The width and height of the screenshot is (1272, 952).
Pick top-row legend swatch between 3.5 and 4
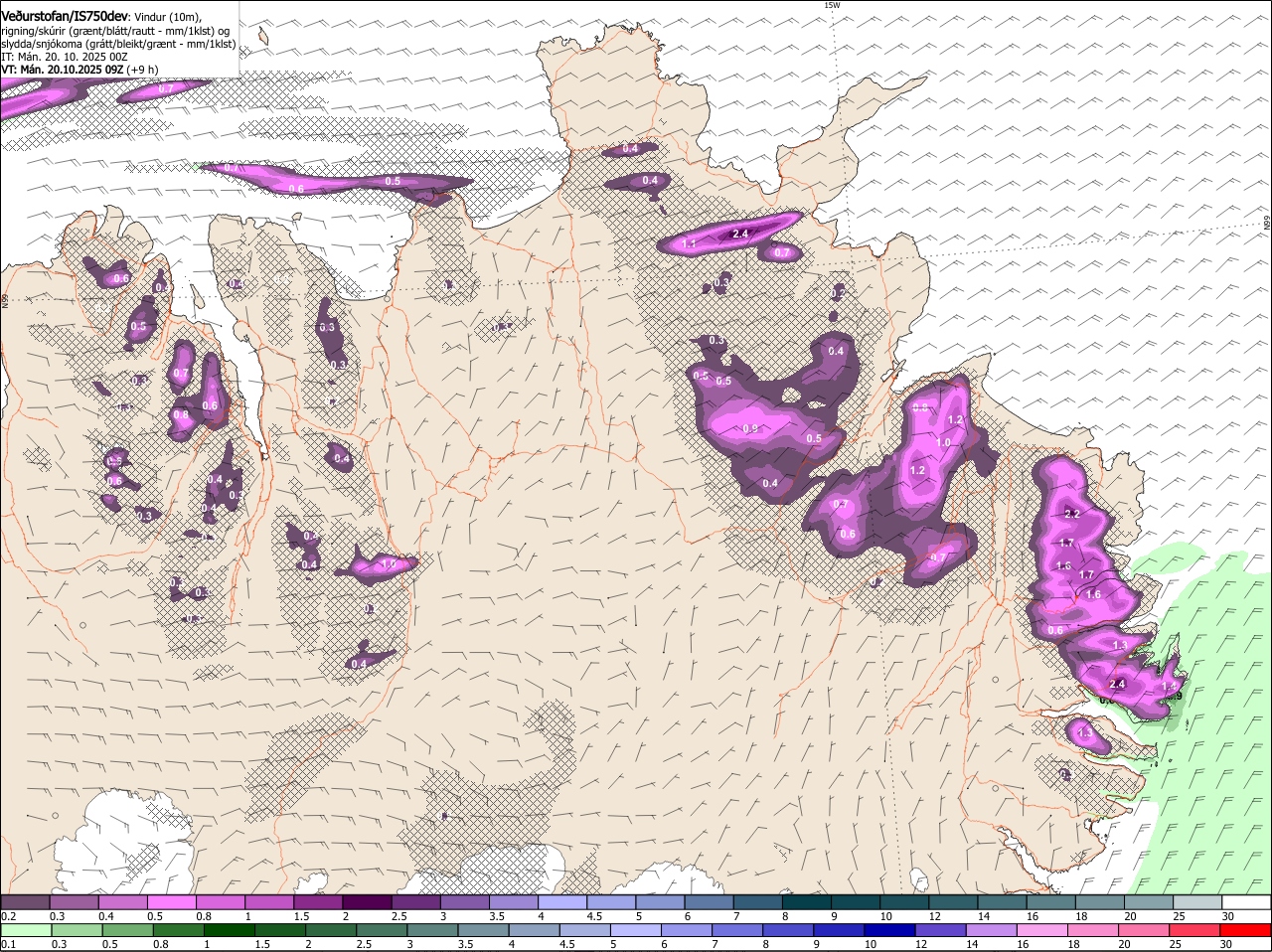pyautogui.click(x=513, y=902)
